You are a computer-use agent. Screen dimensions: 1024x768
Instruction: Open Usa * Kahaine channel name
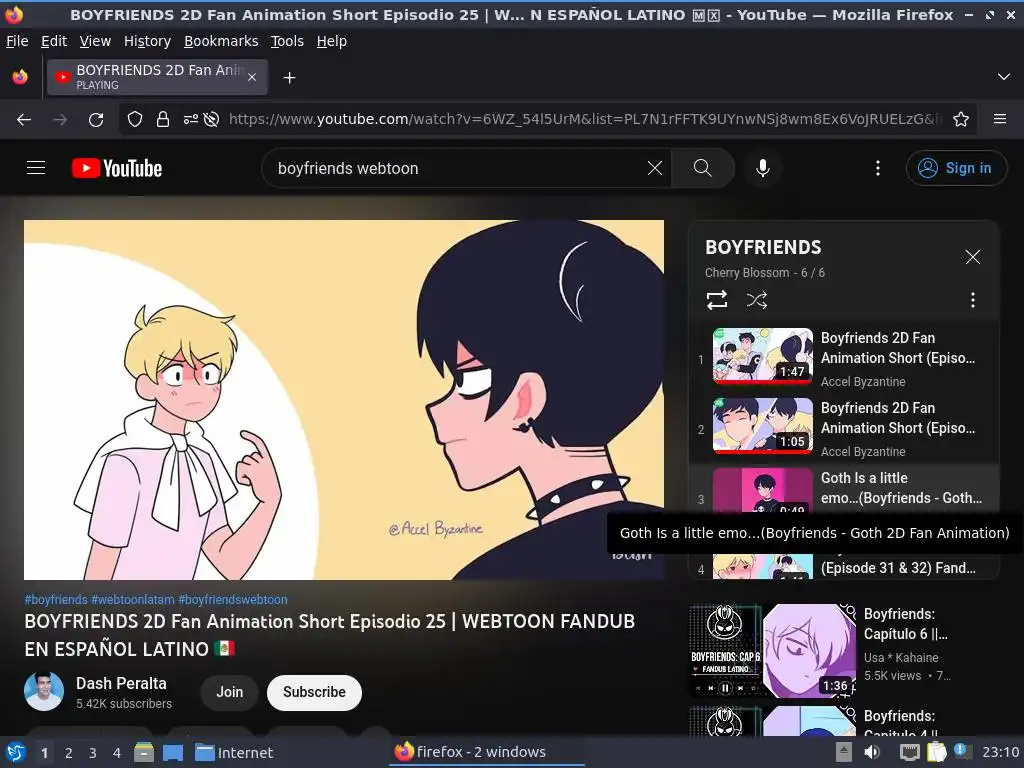(901, 658)
